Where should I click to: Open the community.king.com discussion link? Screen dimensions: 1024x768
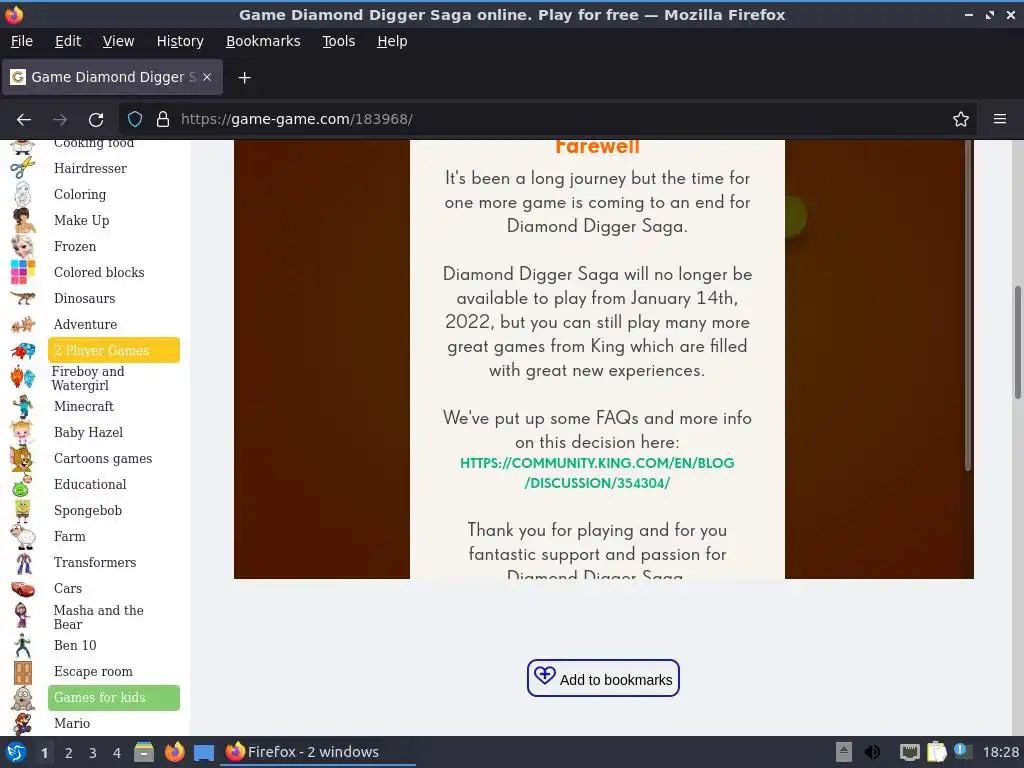click(597, 473)
